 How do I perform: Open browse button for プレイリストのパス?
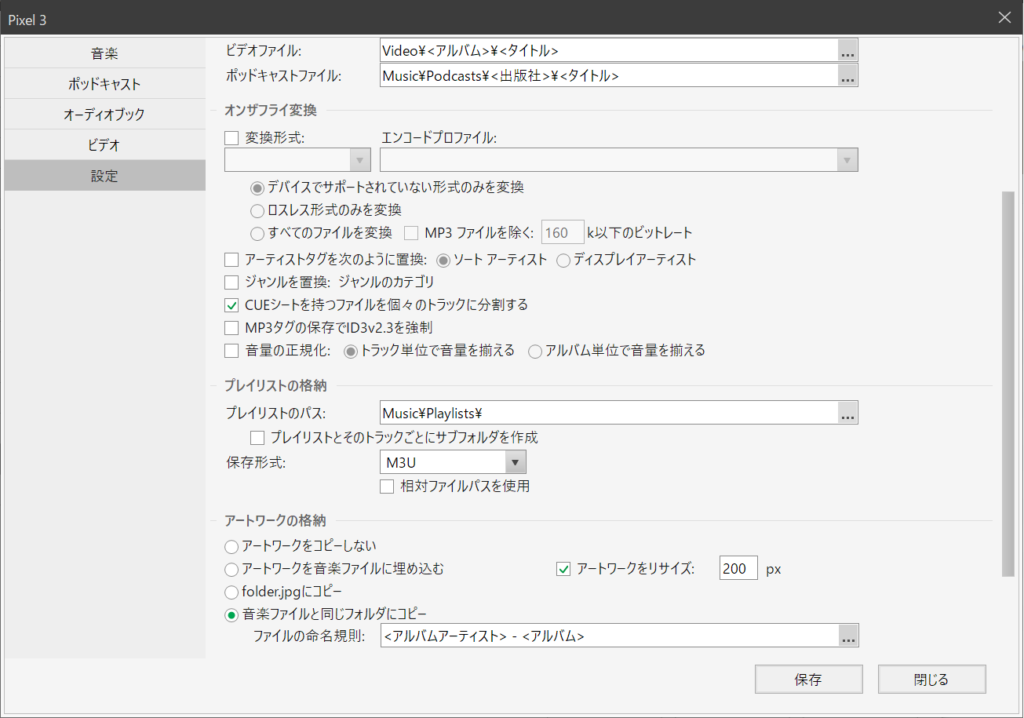coord(848,414)
